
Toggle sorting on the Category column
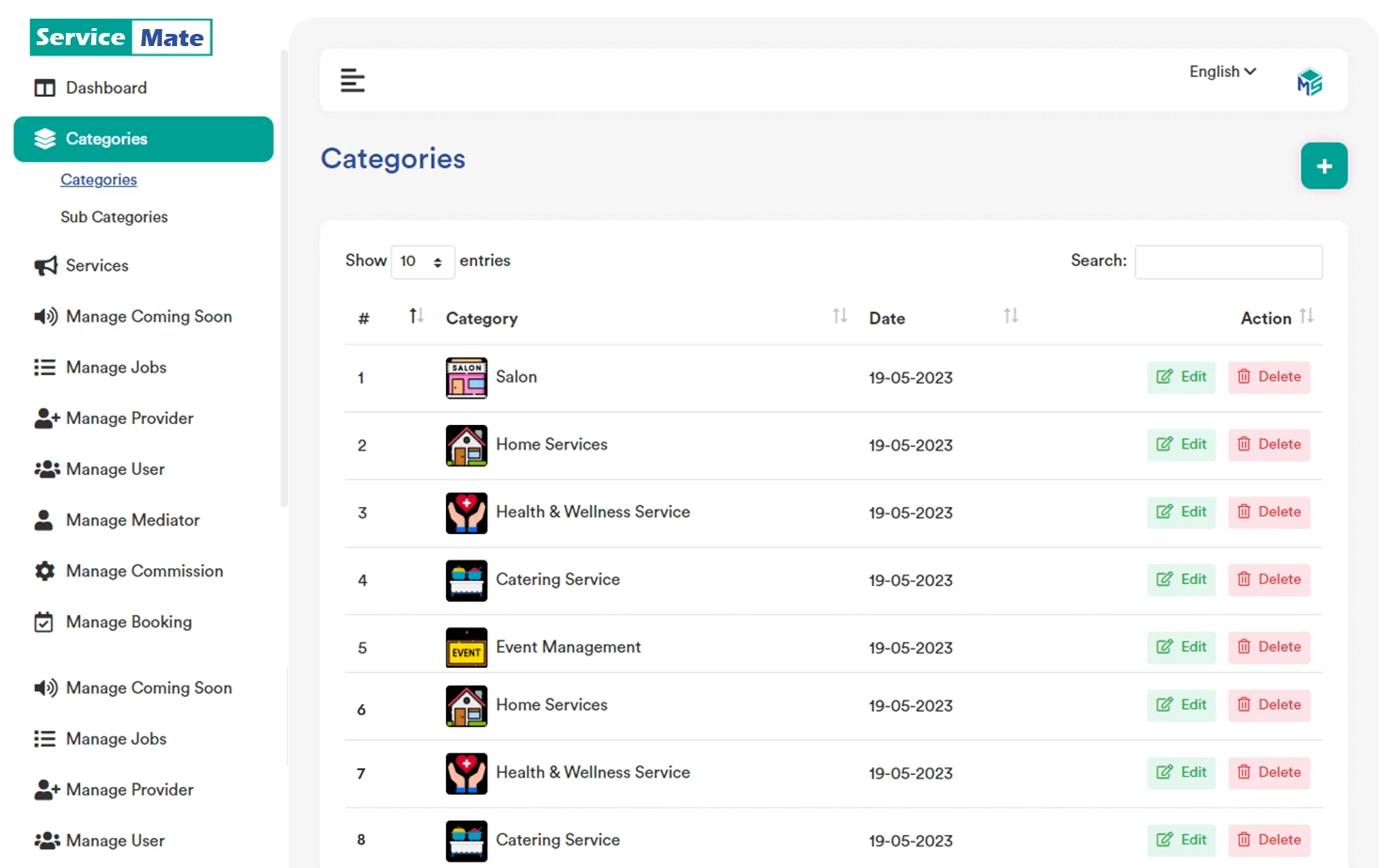pos(838,317)
